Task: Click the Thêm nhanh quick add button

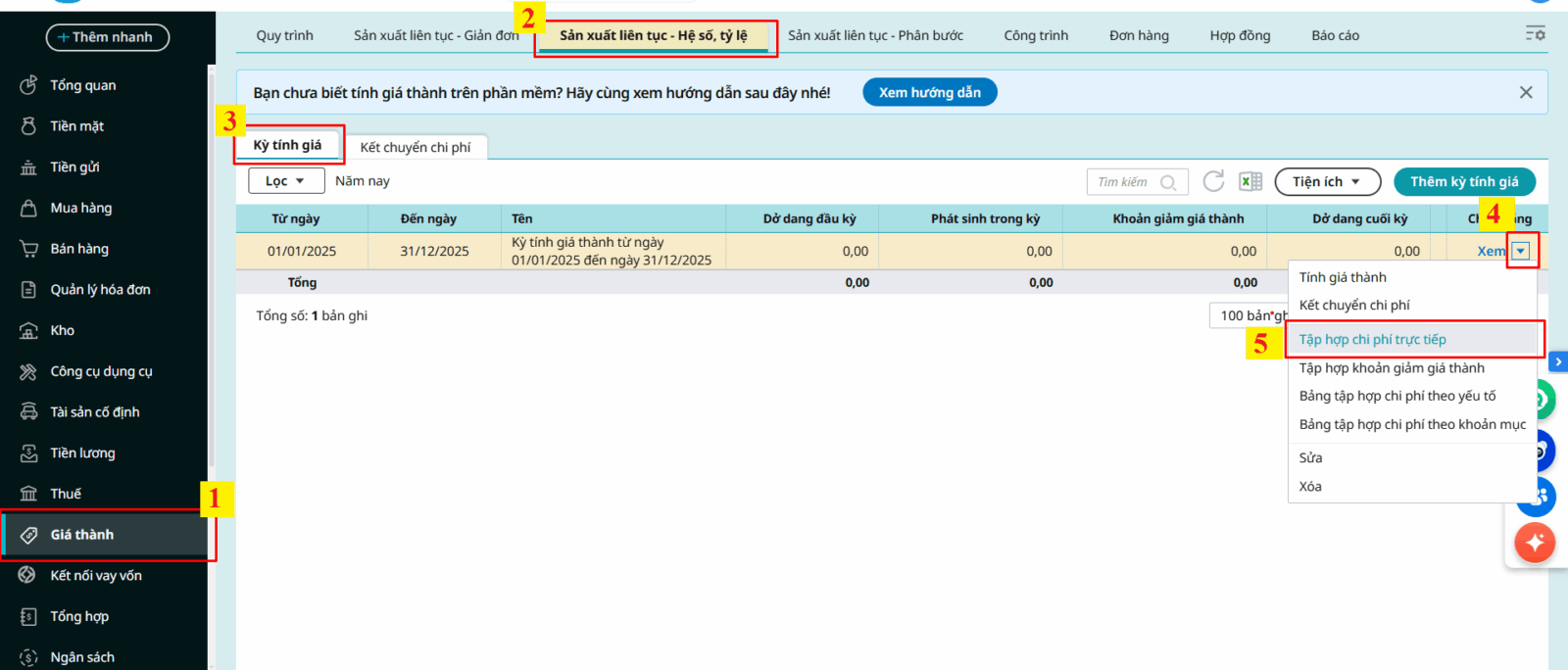Action: pyautogui.click(x=107, y=37)
